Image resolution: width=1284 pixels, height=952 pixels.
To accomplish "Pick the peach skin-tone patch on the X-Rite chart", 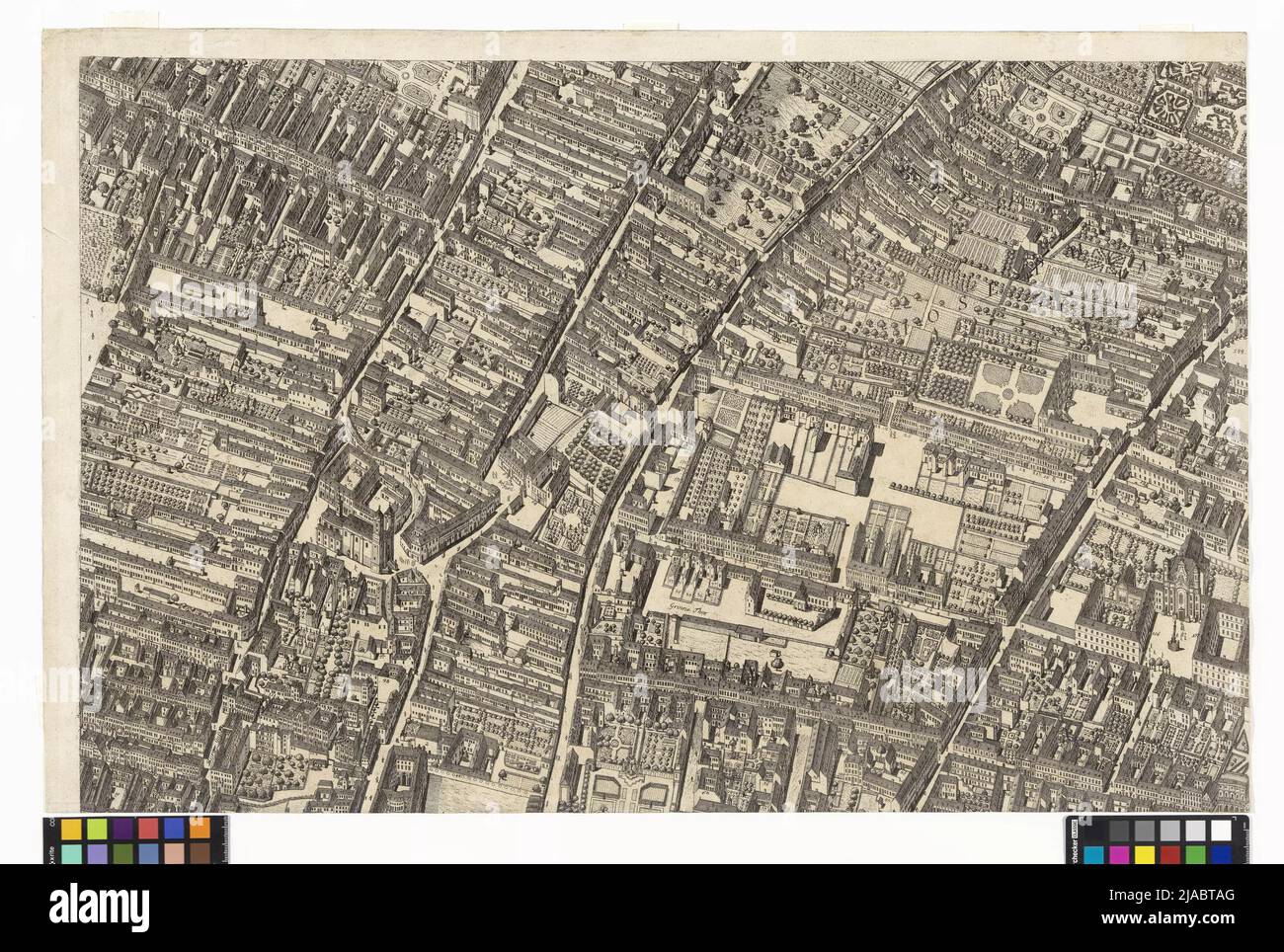I will point(174,854).
